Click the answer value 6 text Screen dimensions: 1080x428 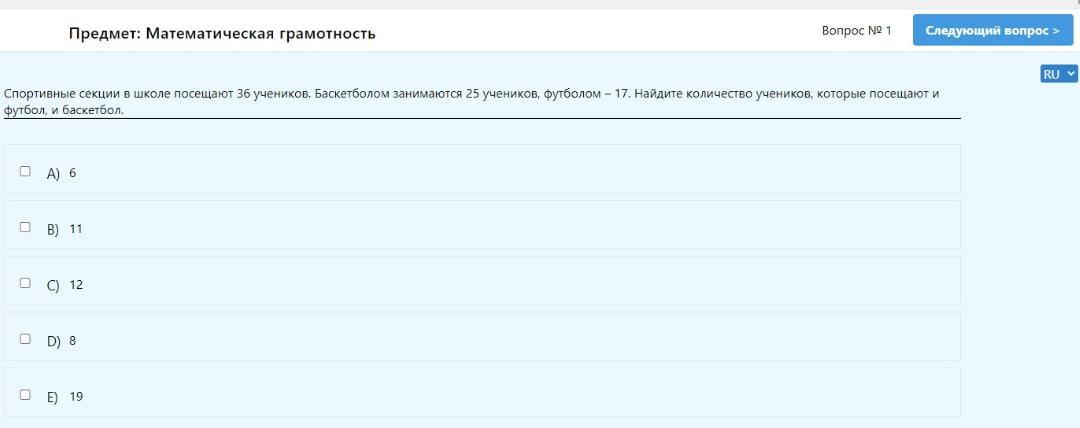[x=72, y=173]
